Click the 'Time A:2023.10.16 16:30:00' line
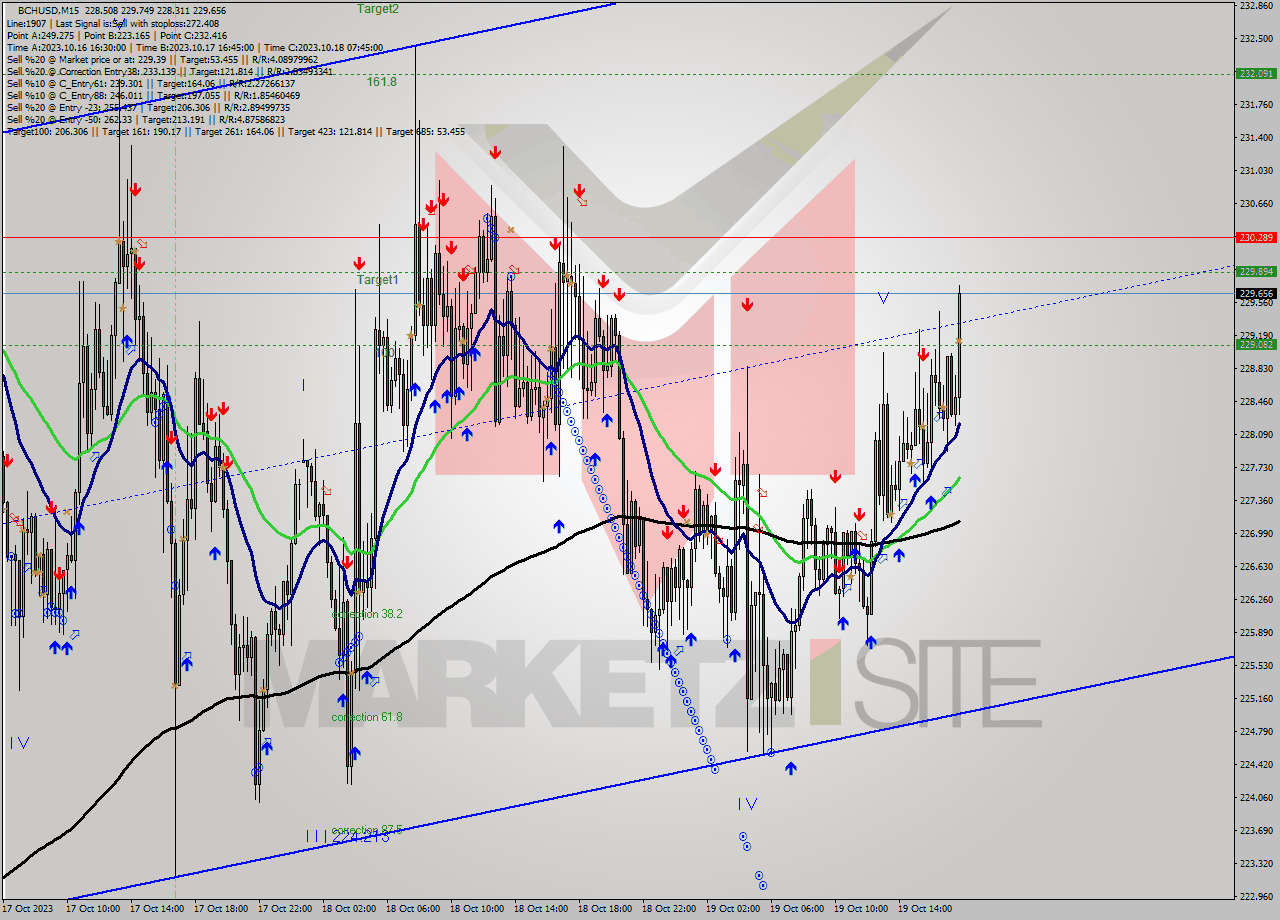 pos(194,47)
